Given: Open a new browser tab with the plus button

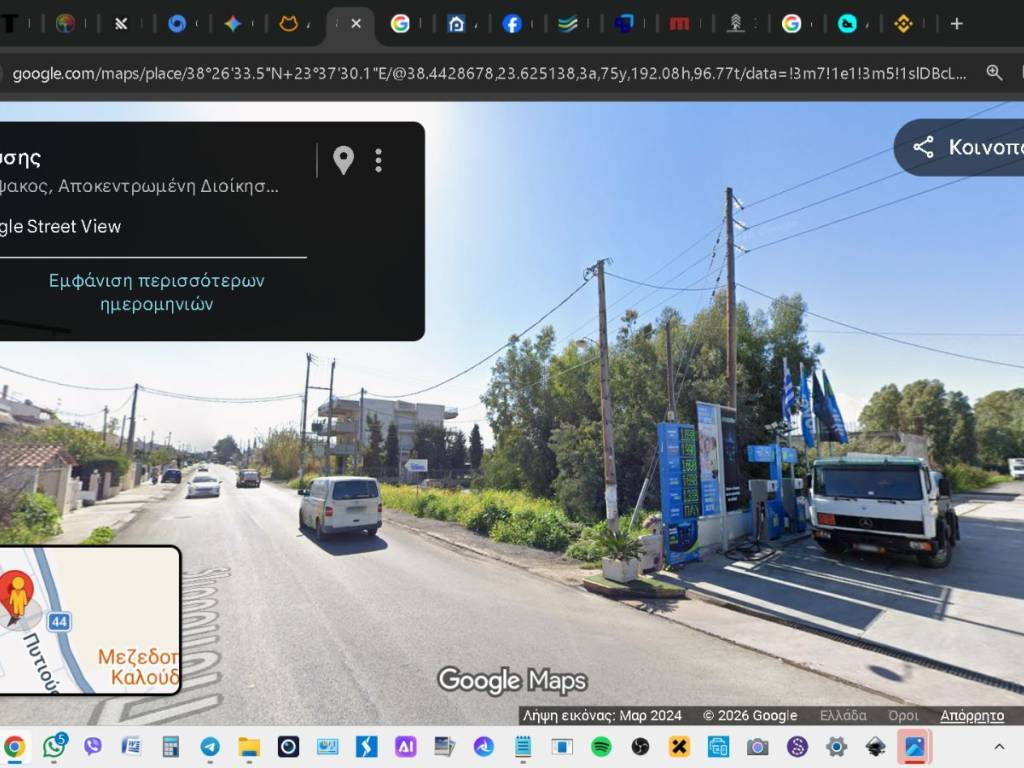Looking at the screenshot, I should pos(956,24).
